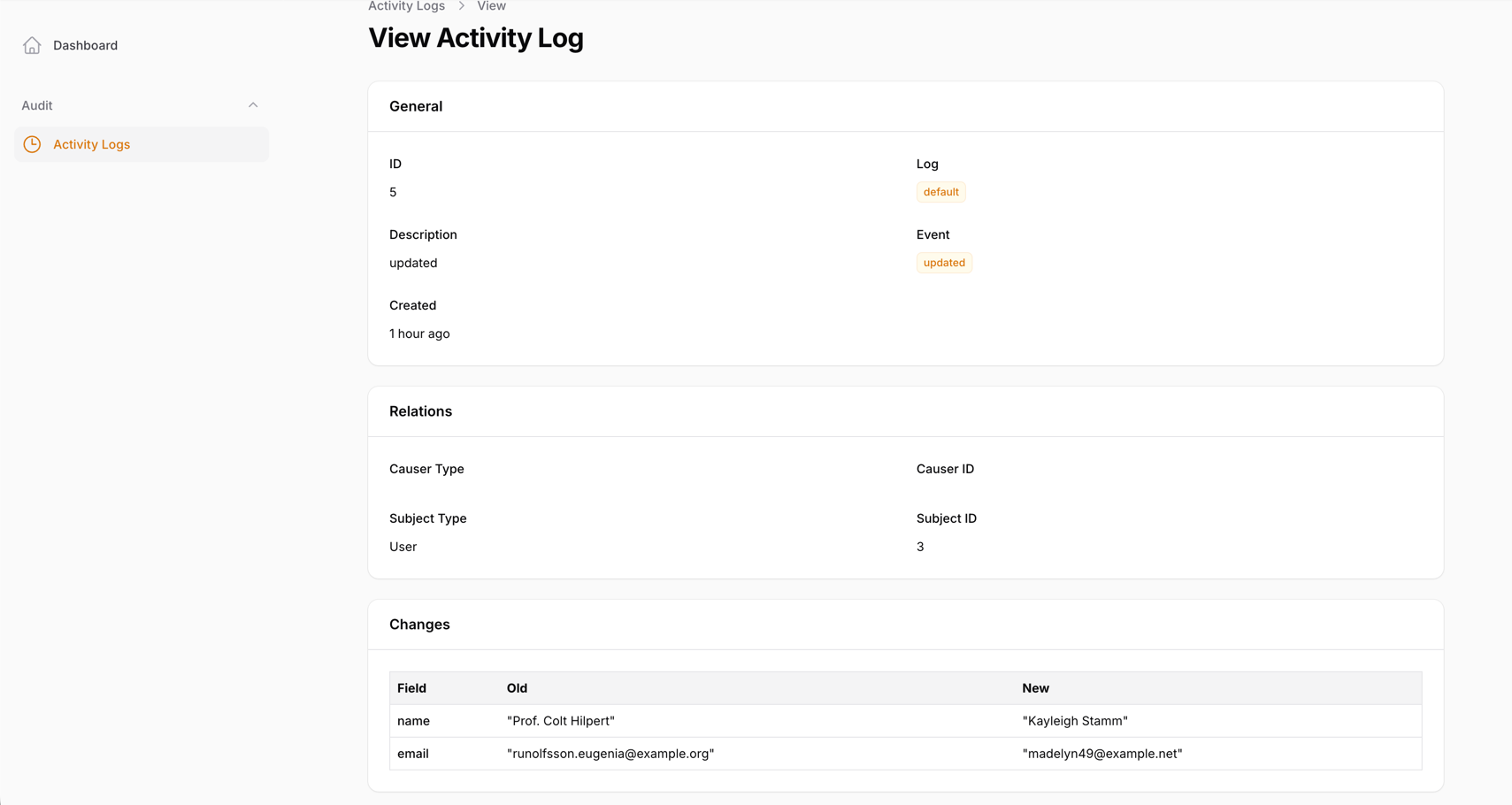Click the View breadcrumb item
The height and width of the screenshot is (805, 1512).
pos(491,6)
